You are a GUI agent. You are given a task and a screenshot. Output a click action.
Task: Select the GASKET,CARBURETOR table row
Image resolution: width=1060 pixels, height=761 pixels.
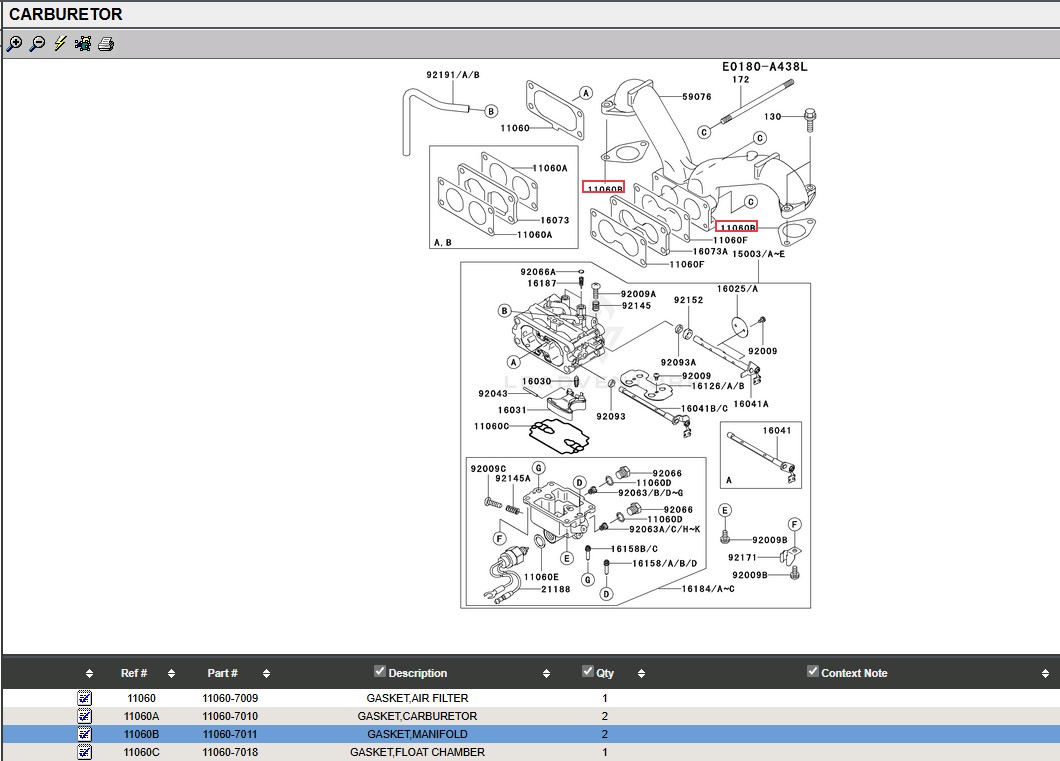coord(417,716)
